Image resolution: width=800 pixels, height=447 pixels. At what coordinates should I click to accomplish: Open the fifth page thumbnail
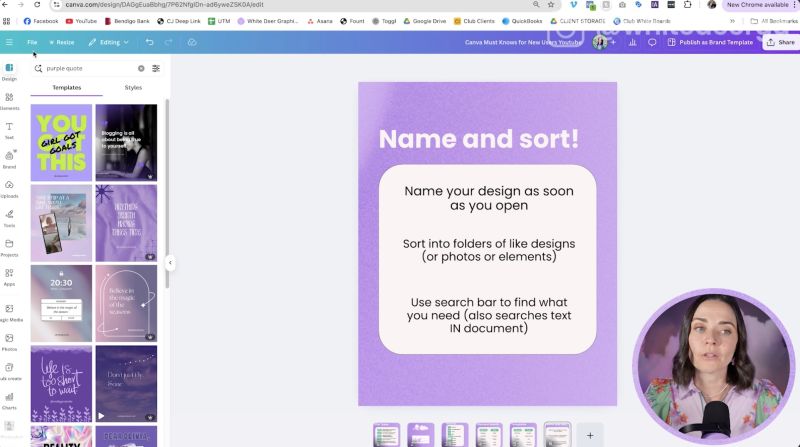click(x=523, y=435)
